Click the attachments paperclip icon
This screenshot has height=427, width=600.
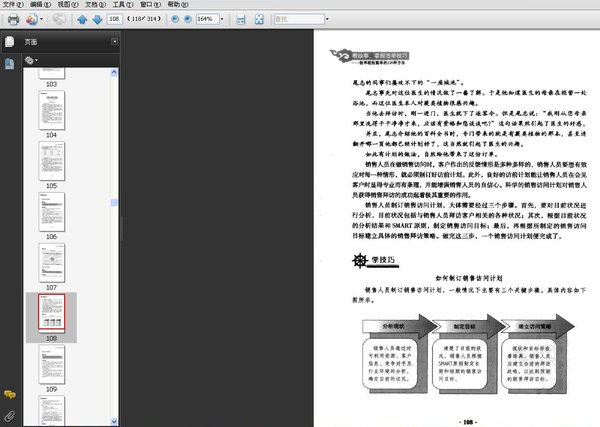click(x=10, y=416)
